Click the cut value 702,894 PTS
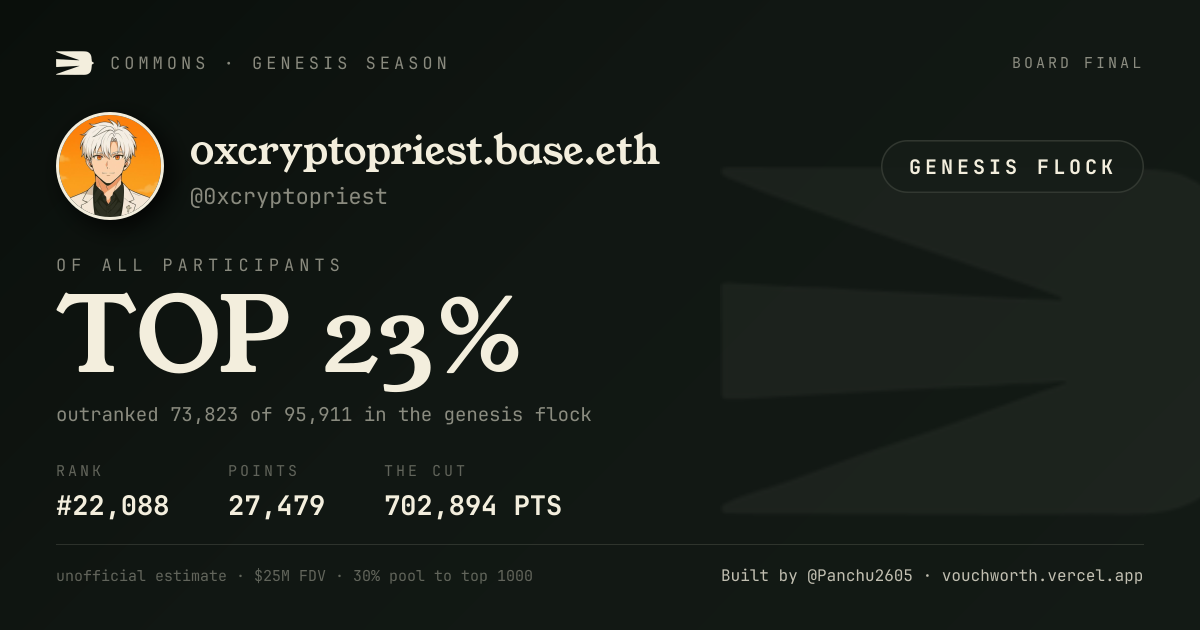This screenshot has width=1200, height=630. pos(473,506)
